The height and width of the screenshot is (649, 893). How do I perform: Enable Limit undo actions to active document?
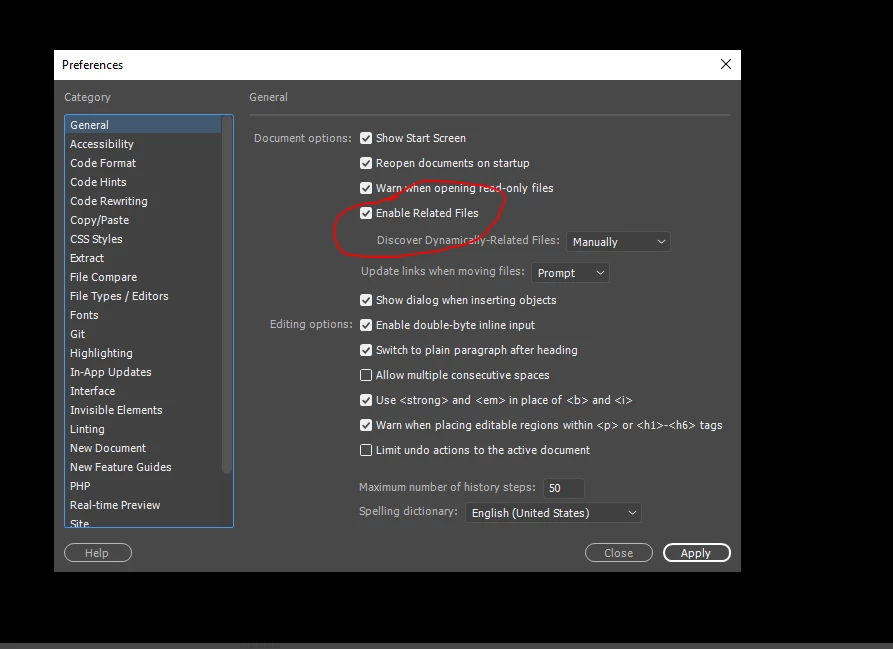(x=366, y=450)
